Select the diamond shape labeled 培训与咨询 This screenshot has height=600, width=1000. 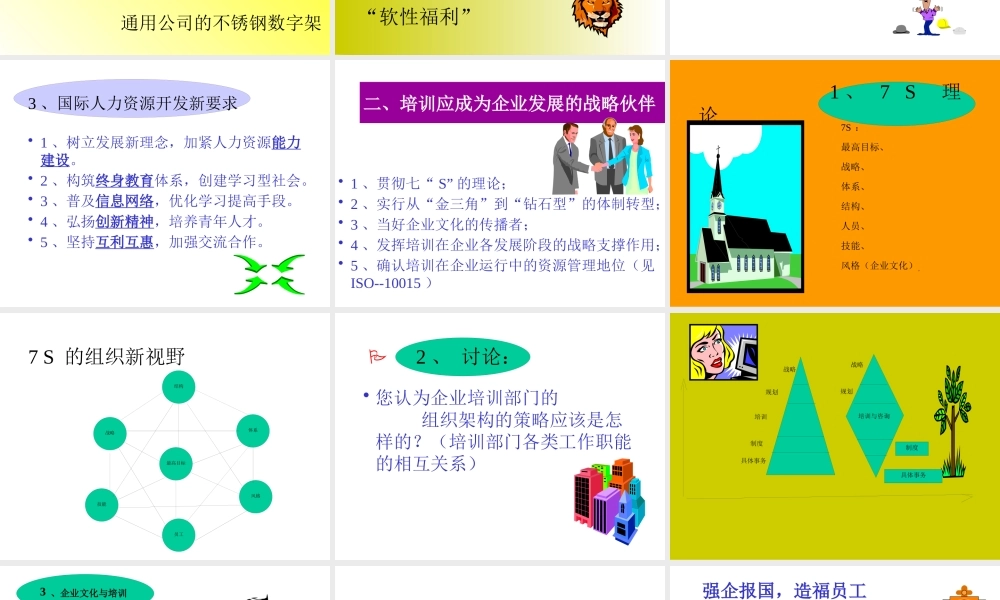coord(874,416)
